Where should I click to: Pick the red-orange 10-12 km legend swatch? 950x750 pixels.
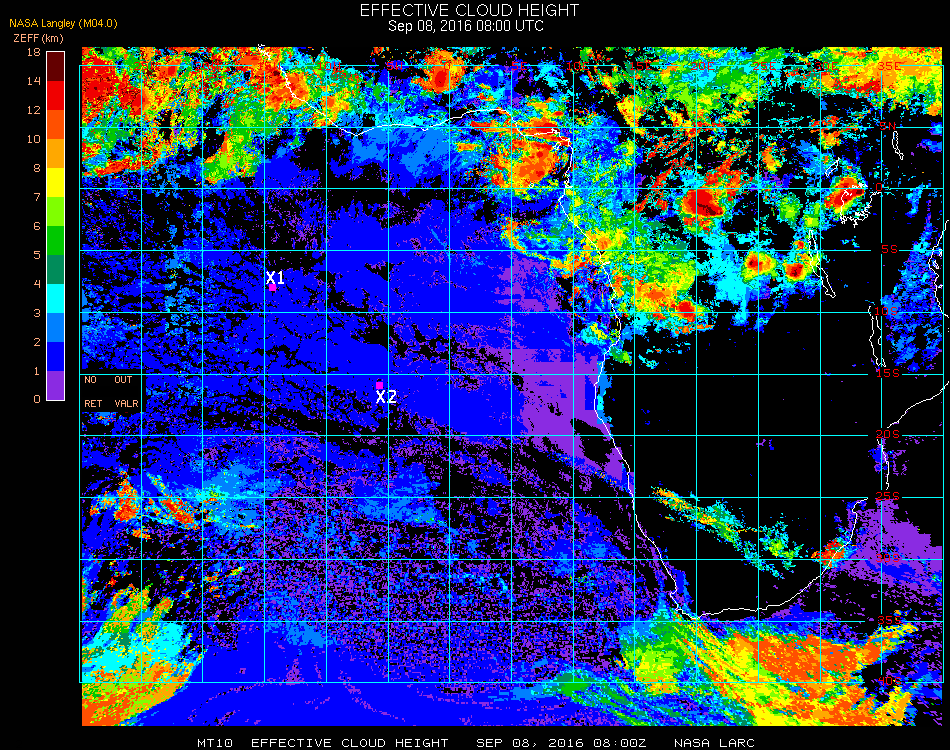click(x=55, y=125)
